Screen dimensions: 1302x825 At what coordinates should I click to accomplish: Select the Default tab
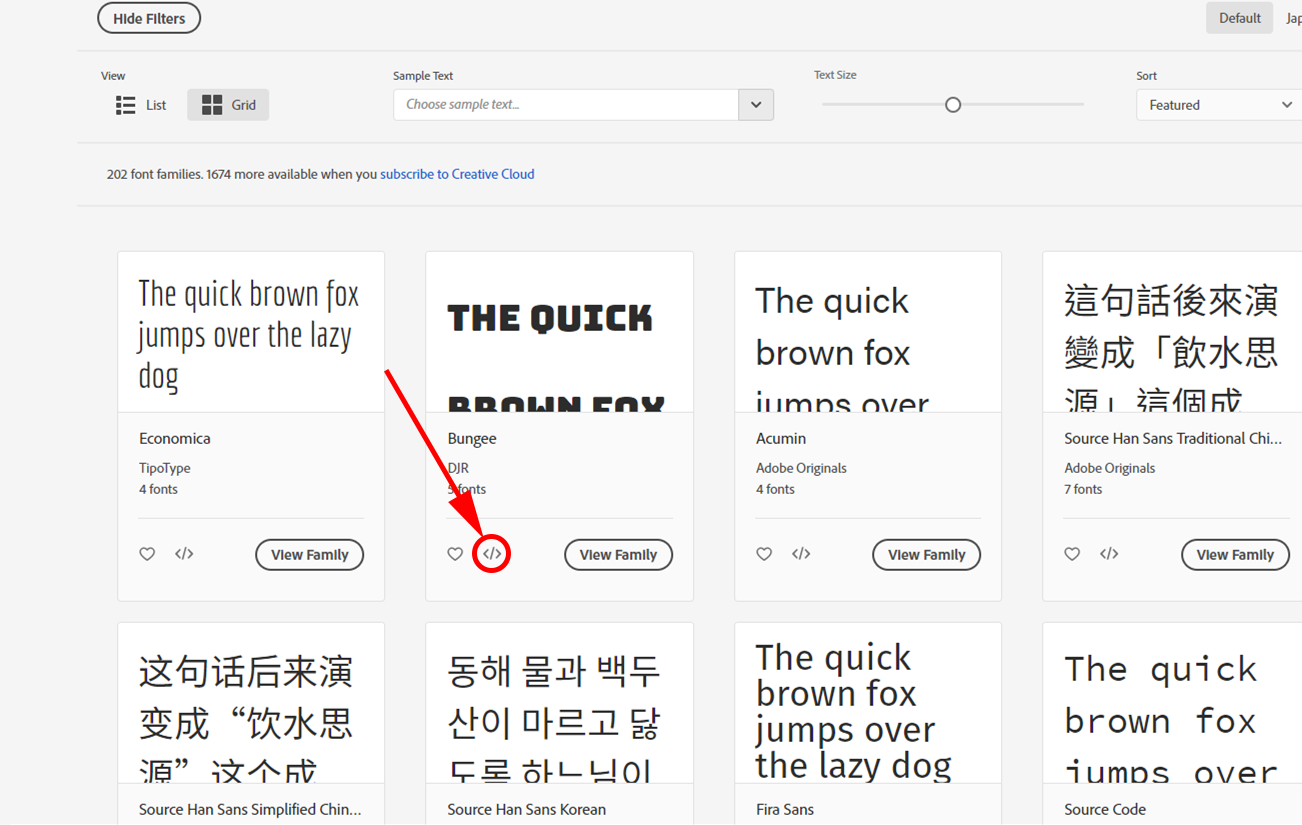(1239, 18)
